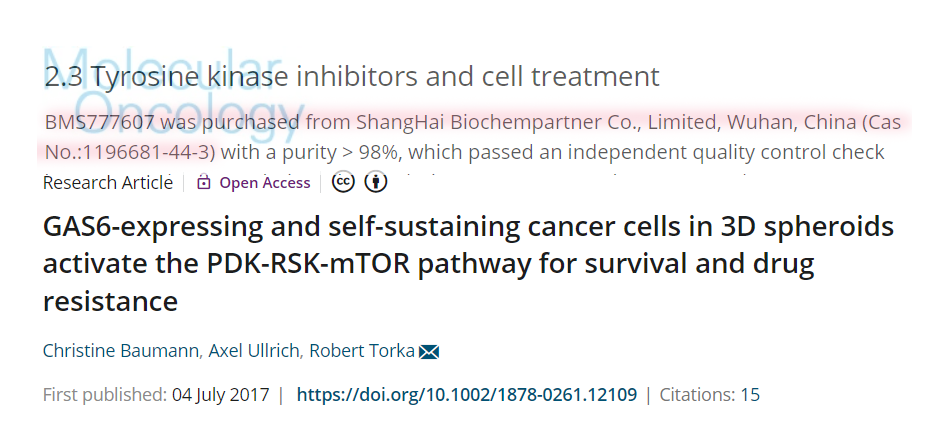Click the ShangHai Biochempartner Co. company name
The width and height of the screenshot is (926, 433).
pos(501,123)
